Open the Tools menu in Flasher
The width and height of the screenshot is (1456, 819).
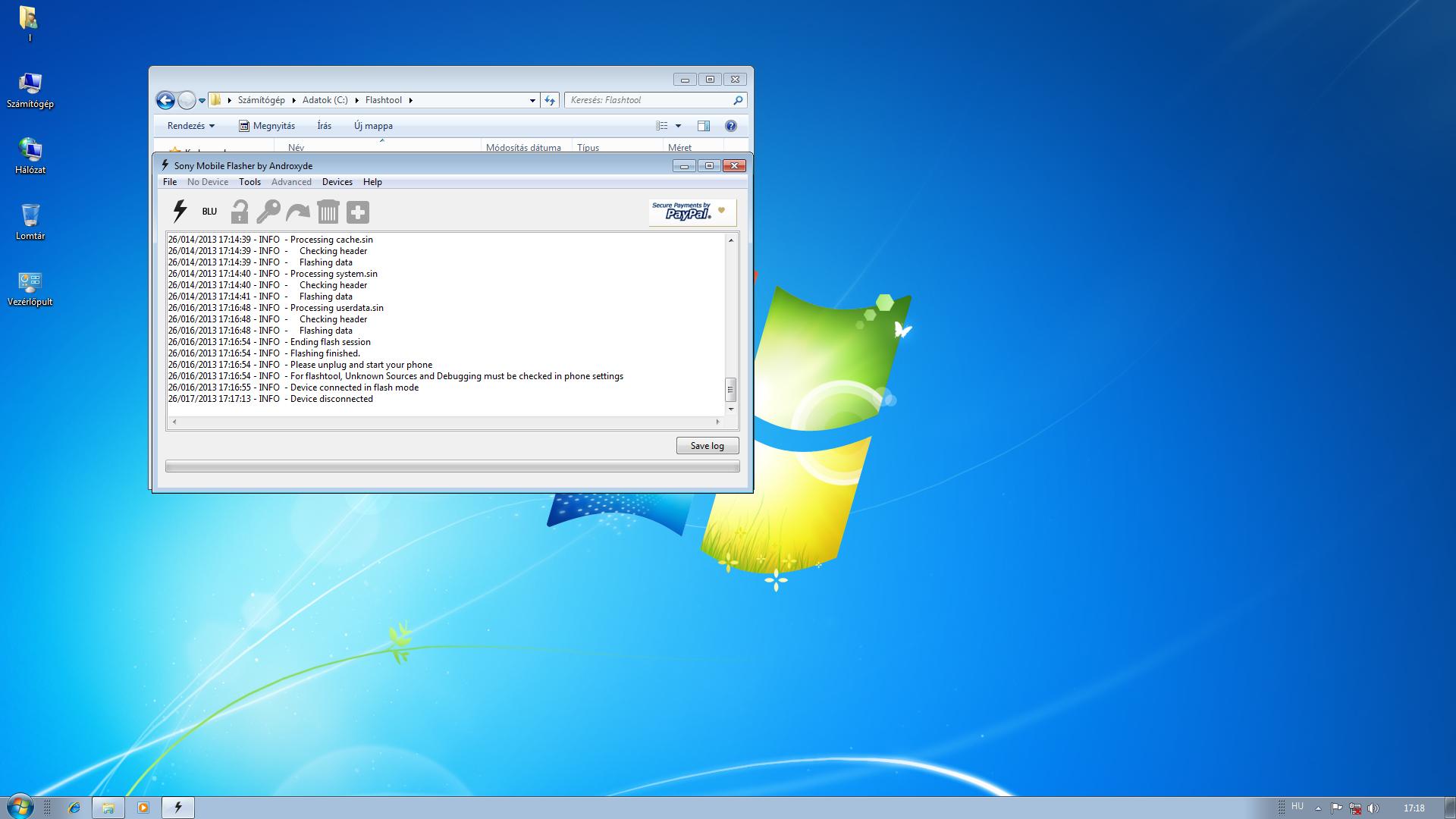[249, 182]
